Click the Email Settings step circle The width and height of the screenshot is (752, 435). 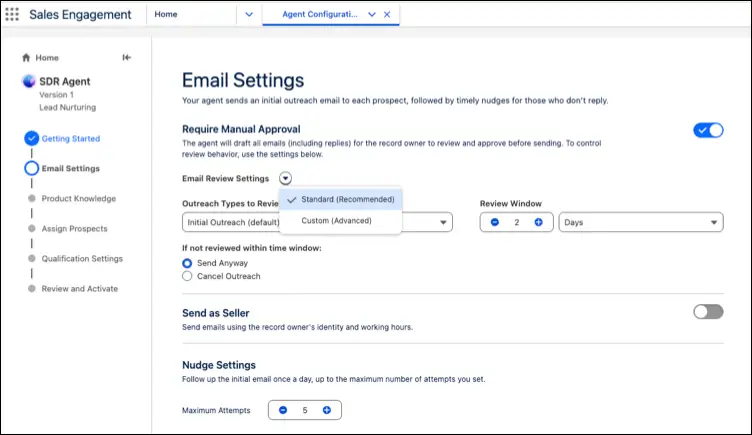(32, 168)
